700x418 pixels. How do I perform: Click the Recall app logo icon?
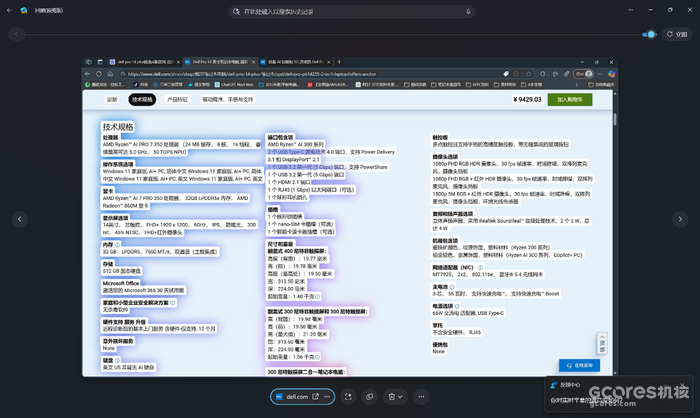tap(24, 10)
